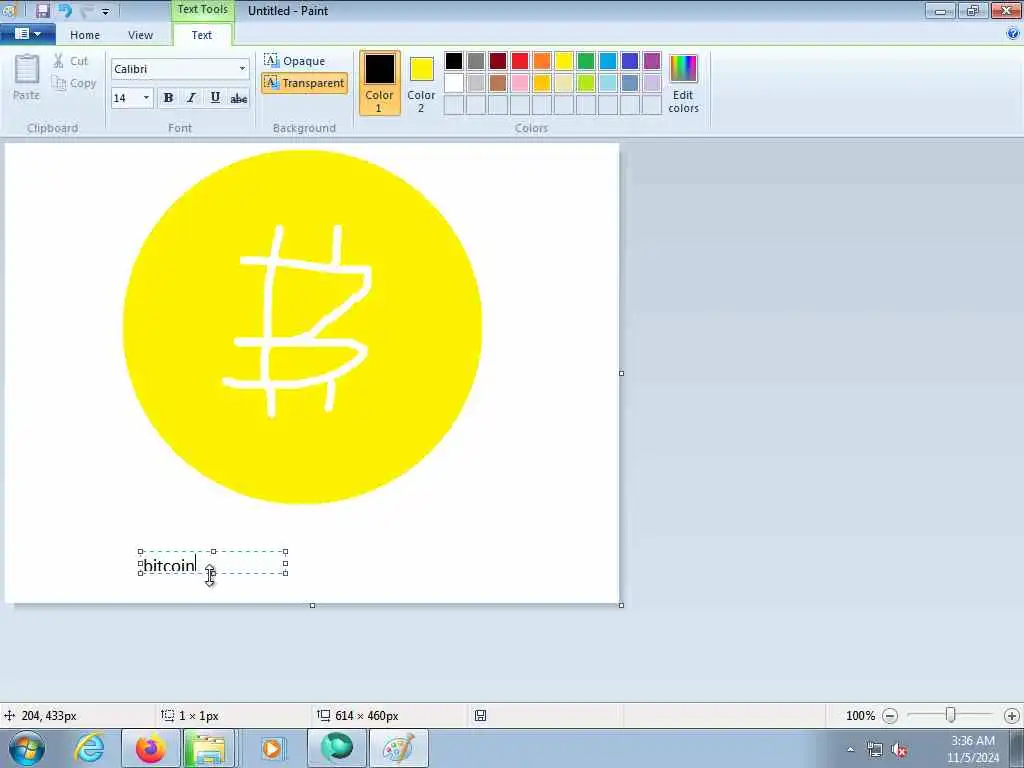Click the green round app taskbar icon
Image resolution: width=1024 pixels, height=768 pixels.
coord(336,748)
